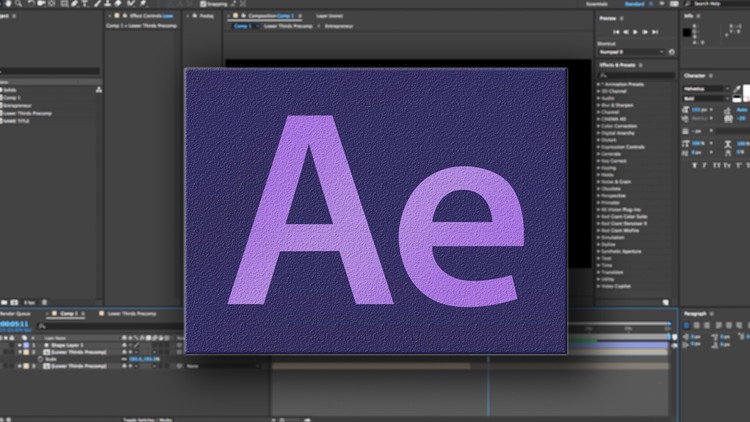The height and width of the screenshot is (422, 750).
Task: Jump to last frame in Preview
Action: pyautogui.click(x=655, y=32)
